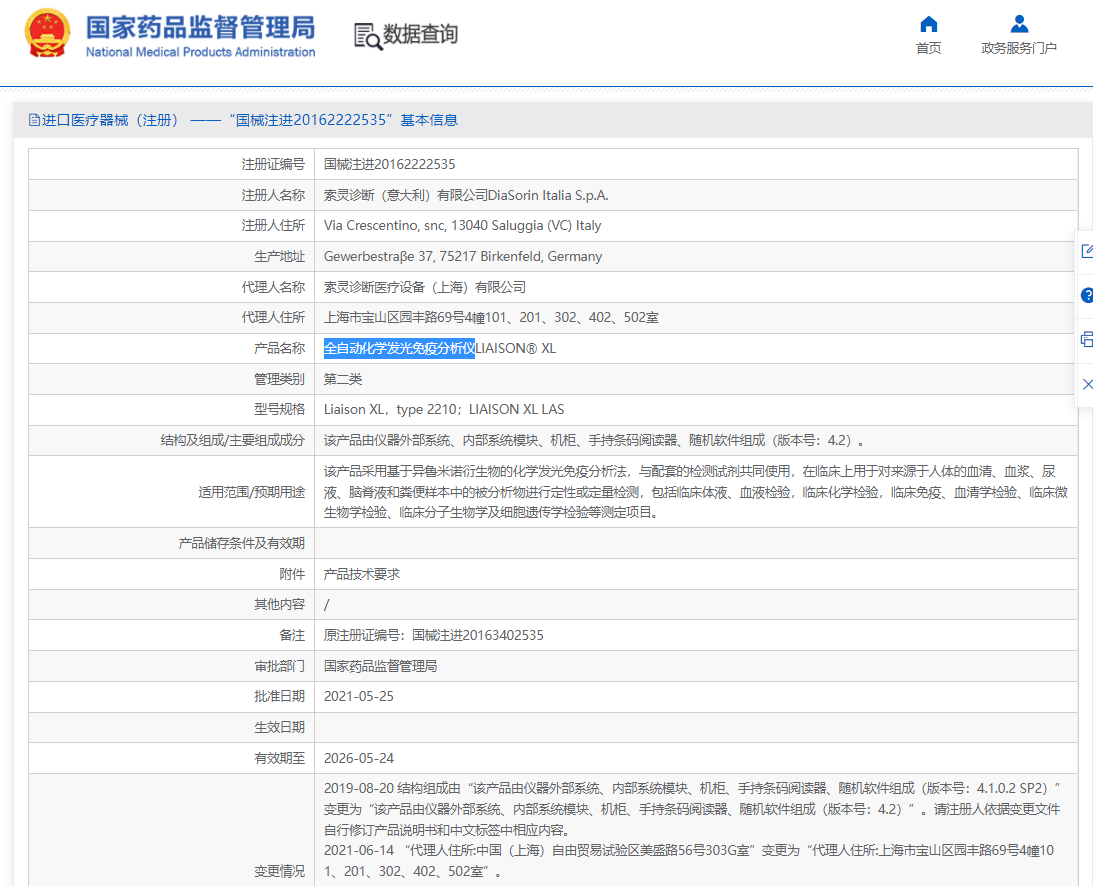This screenshot has width=1093, height=886.
Task: Click the 第二类 management category value
Action: coord(343,379)
